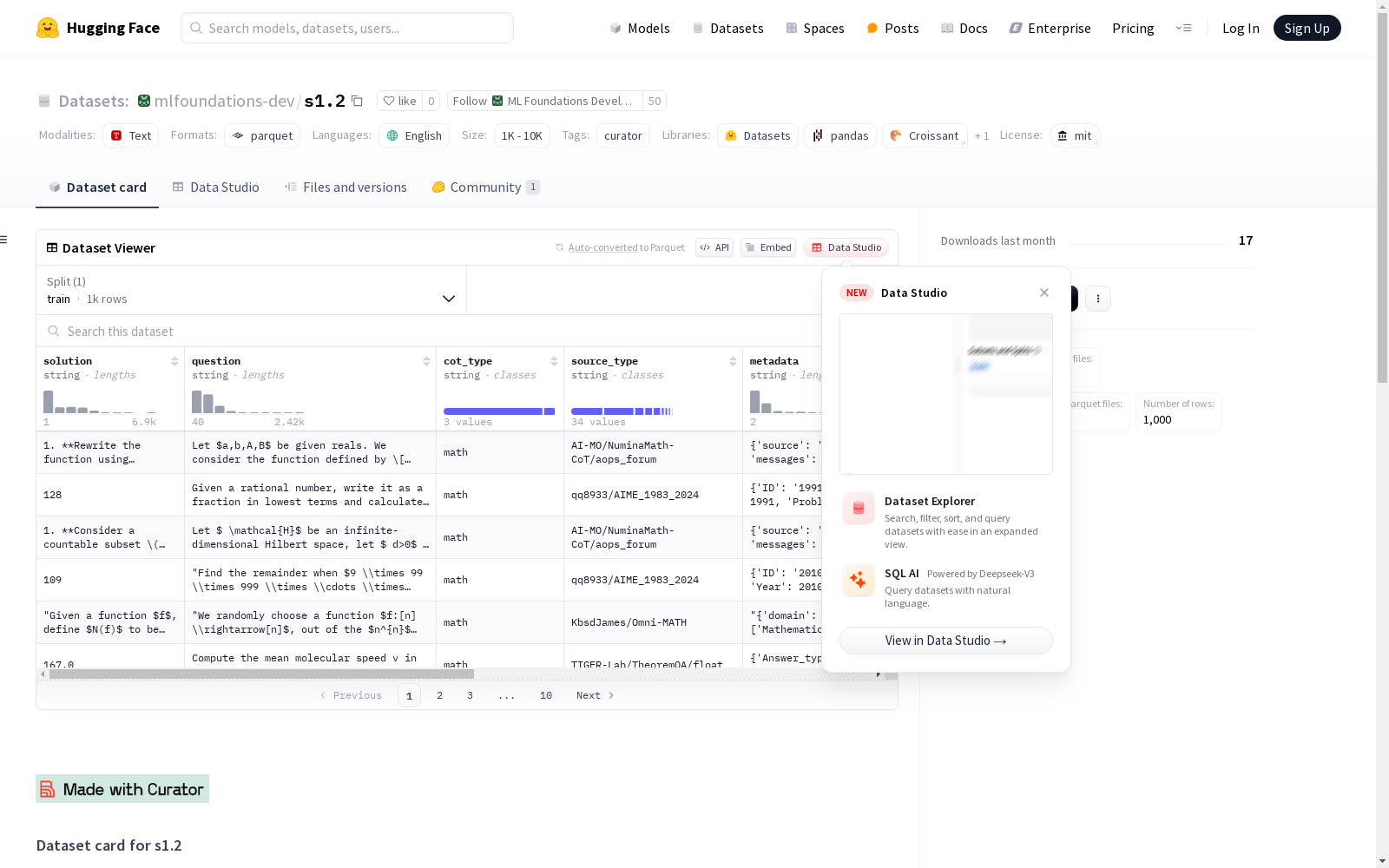Select the Croissant library tag

coord(925,135)
